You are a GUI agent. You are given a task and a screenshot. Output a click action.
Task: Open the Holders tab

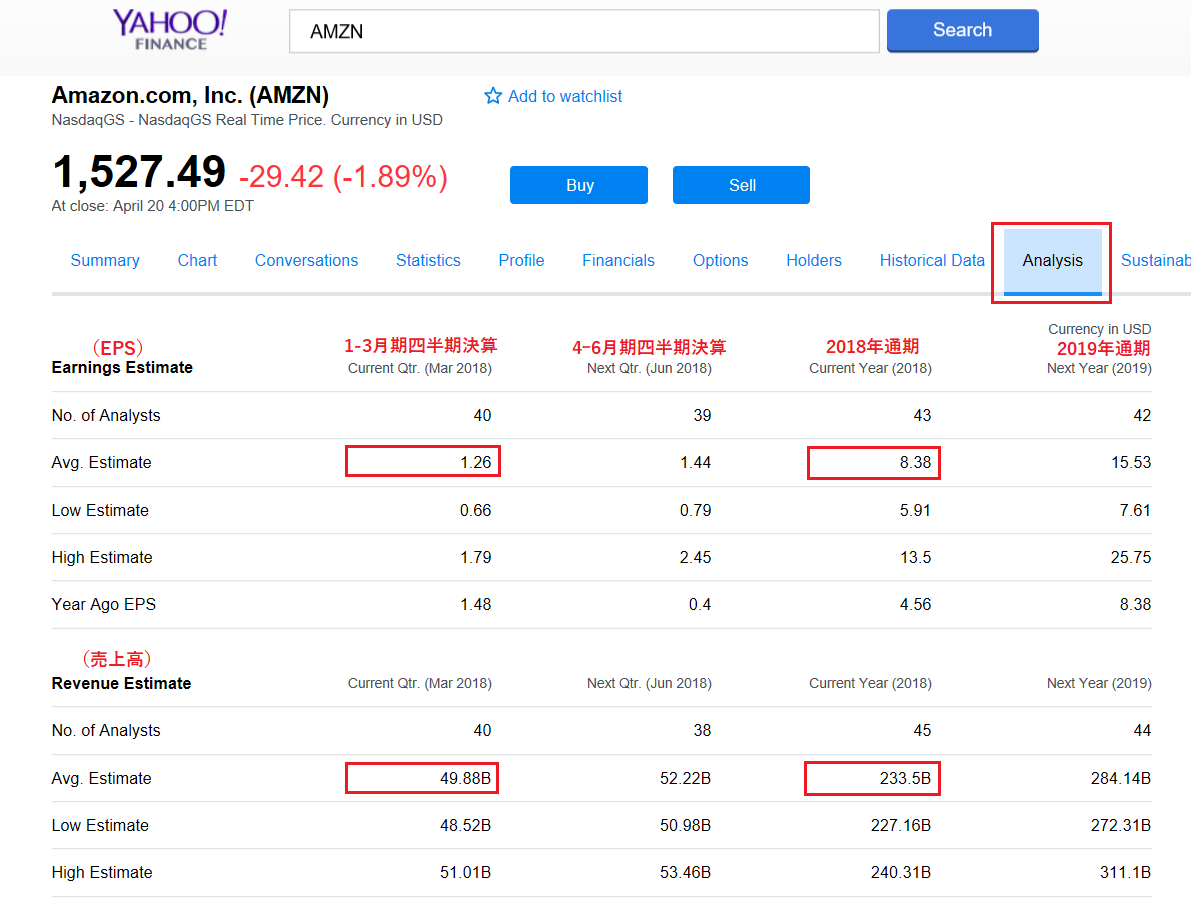813,260
